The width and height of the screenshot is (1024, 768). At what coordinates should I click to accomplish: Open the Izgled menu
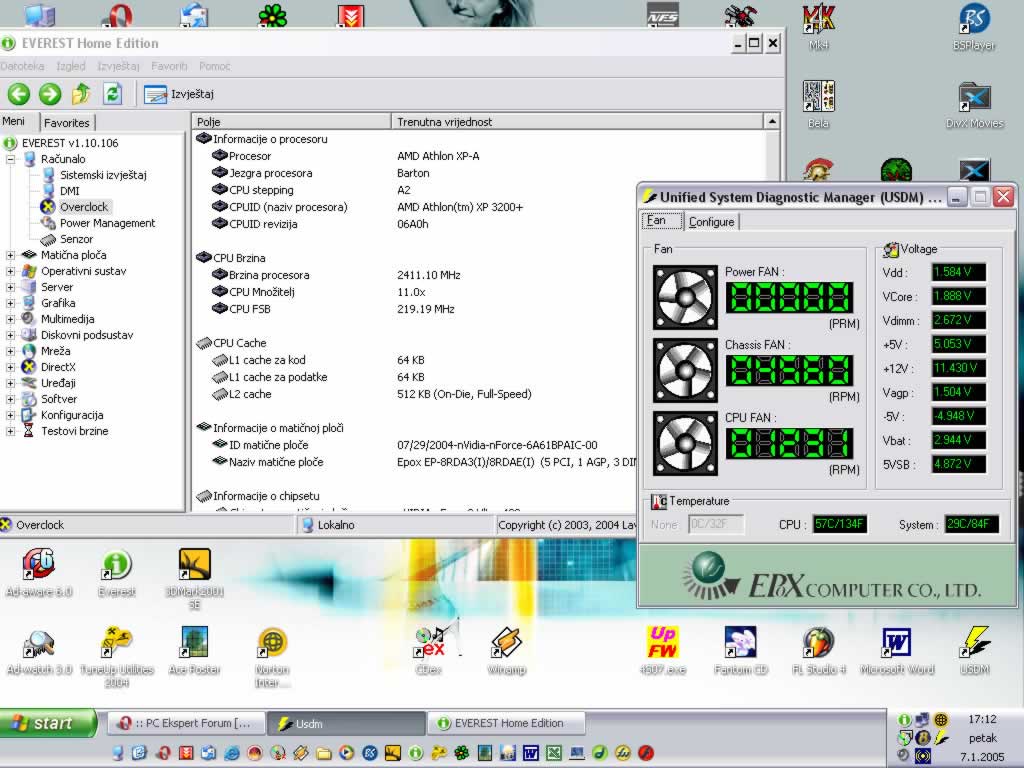[x=71, y=66]
